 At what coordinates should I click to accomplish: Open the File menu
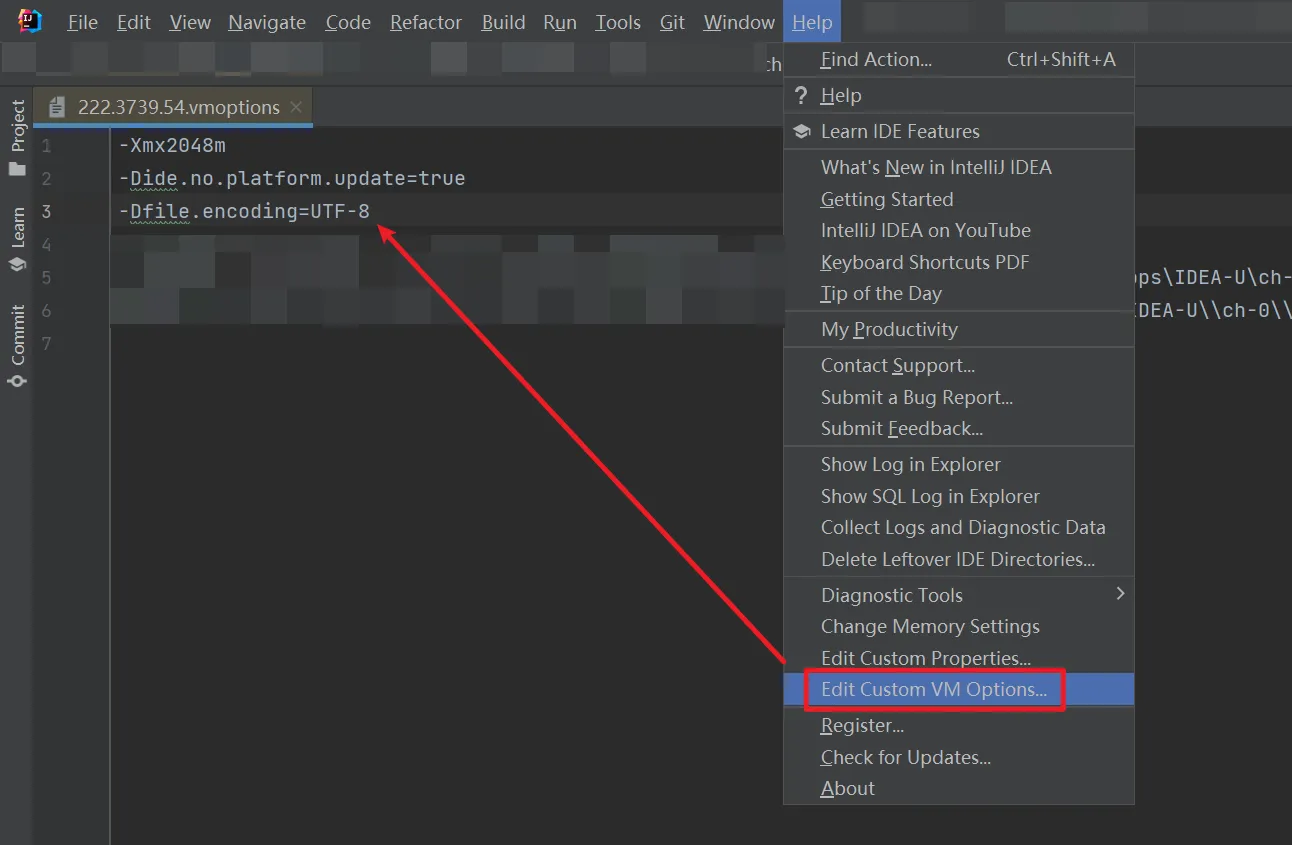[x=82, y=22]
